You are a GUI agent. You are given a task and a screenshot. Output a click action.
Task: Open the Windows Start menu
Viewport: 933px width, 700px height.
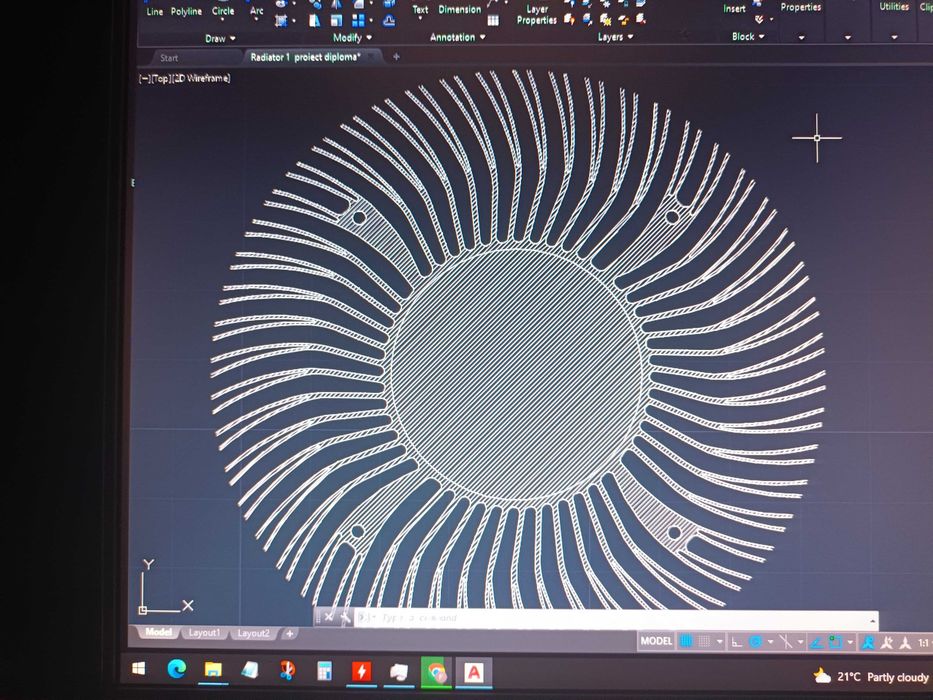(x=139, y=669)
